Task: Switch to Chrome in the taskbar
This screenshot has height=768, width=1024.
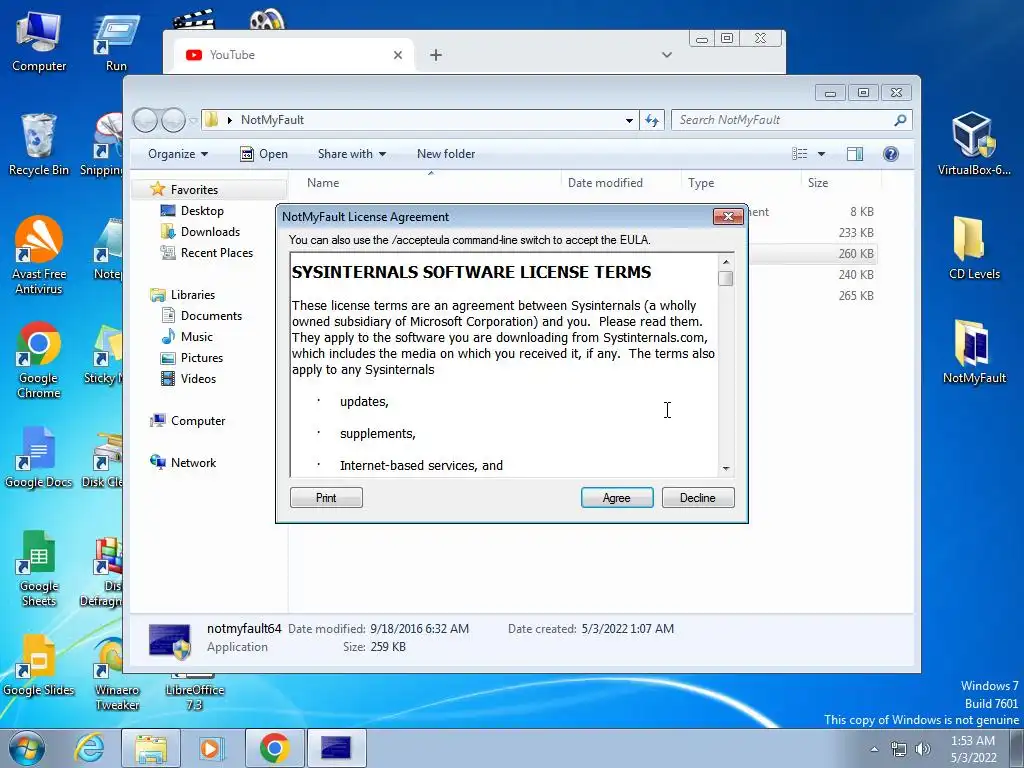Action: pyautogui.click(x=274, y=748)
